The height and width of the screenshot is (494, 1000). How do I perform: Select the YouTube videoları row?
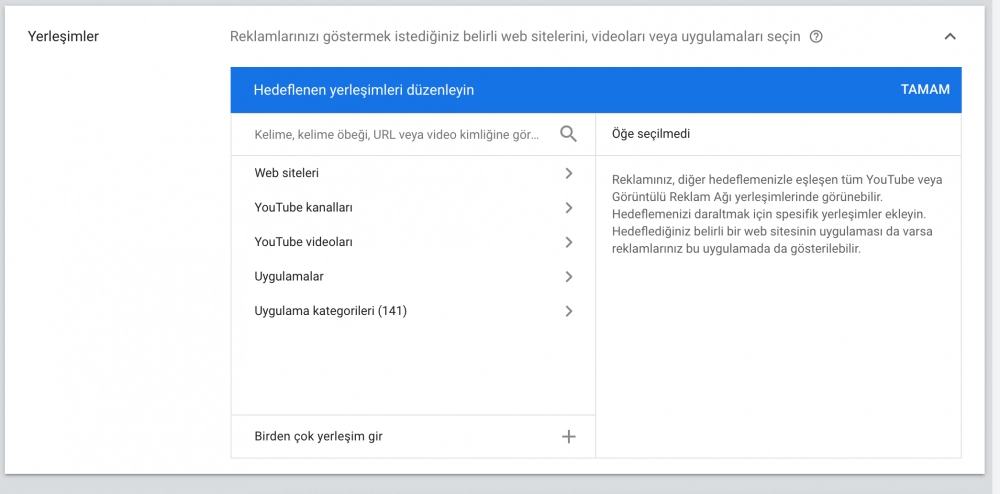tap(413, 242)
